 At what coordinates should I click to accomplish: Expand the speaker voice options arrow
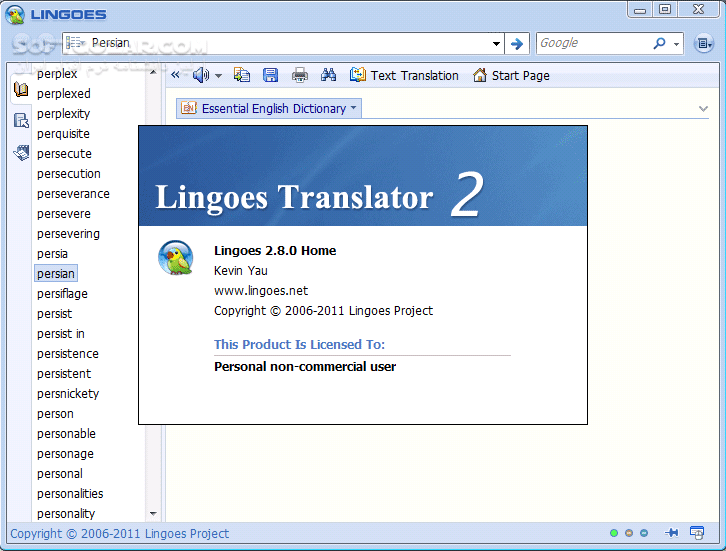(219, 75)
